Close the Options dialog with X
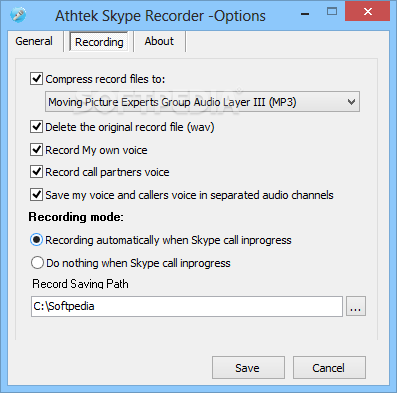 point(367,12)
